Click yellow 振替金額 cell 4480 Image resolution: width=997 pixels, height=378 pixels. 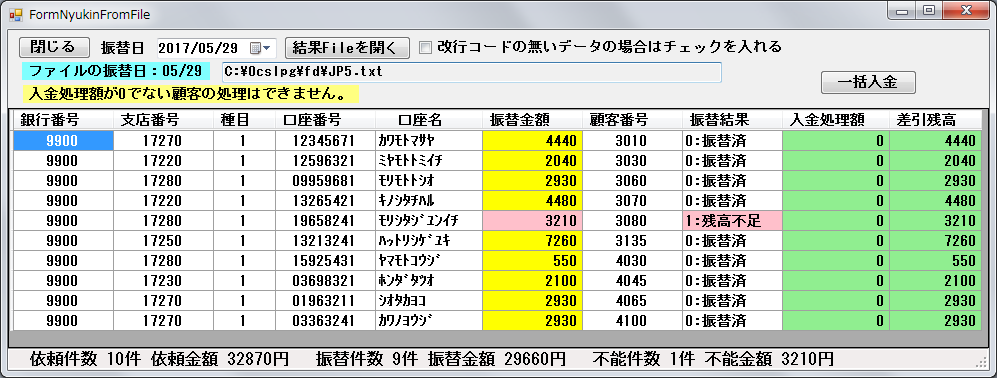pyautogui.click(x=533, y=200)
